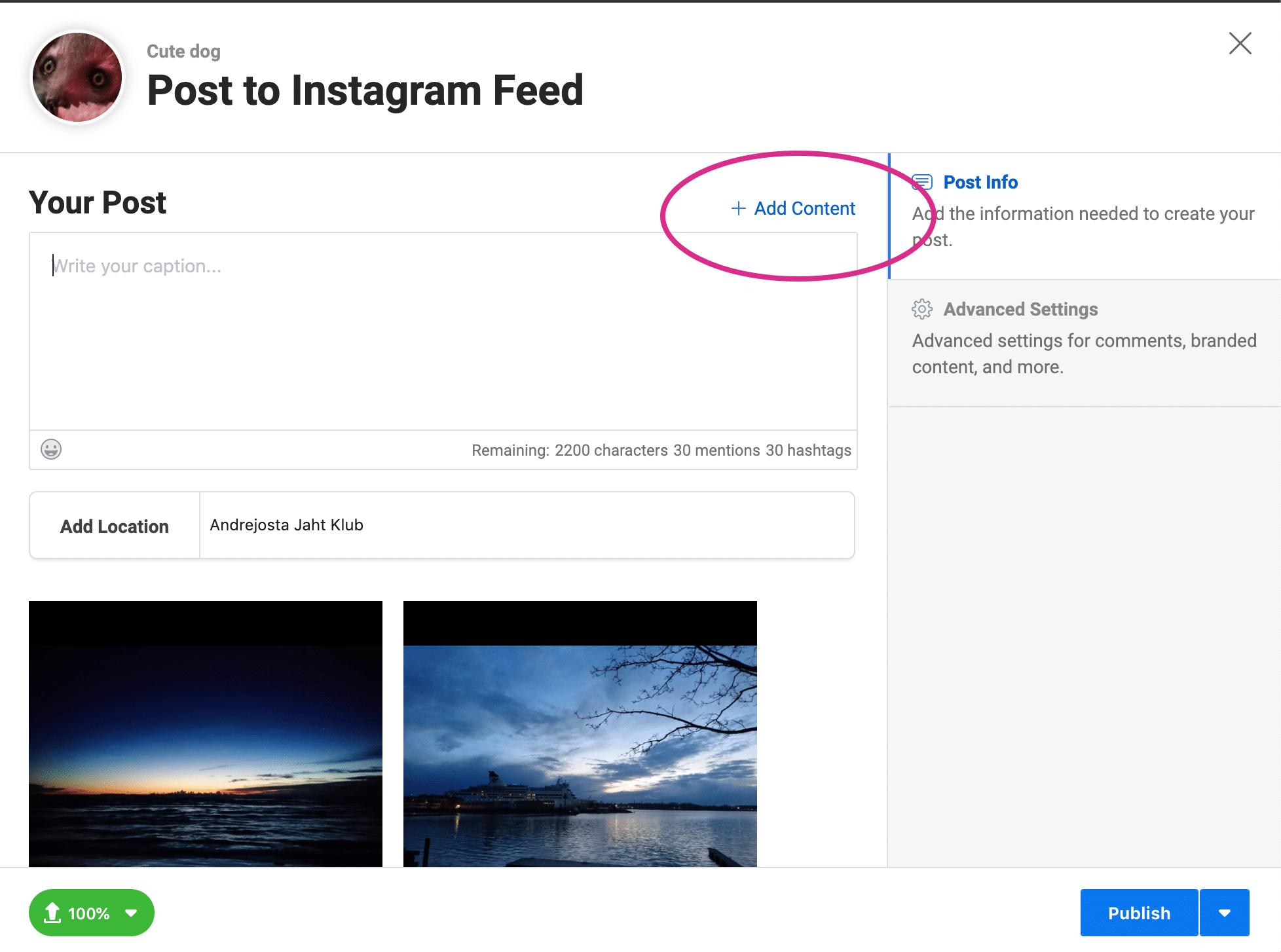Screen dimensions: 1281x952
Task: Click the Add Location label button
Action: tap(115, 526)
